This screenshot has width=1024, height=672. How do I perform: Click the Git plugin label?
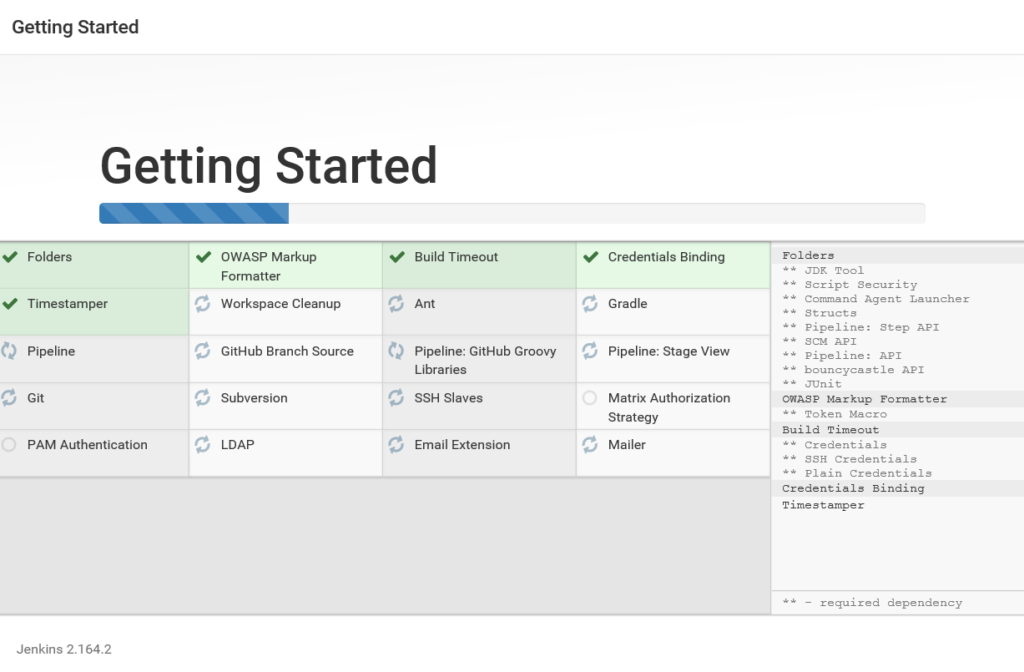click(x=35, y=398)
